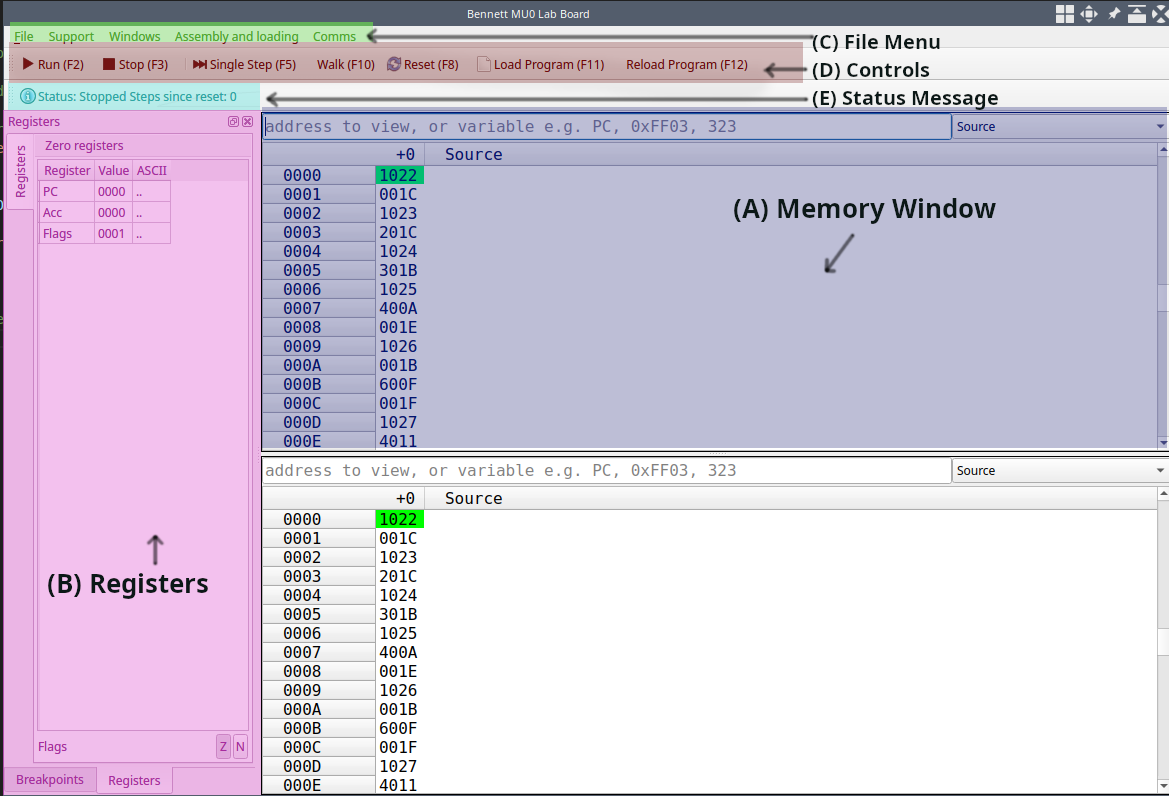Float the Registers panel with undock icon
Image resolution: width=1169 pixels, height=796 pixels.
(233, 122)
